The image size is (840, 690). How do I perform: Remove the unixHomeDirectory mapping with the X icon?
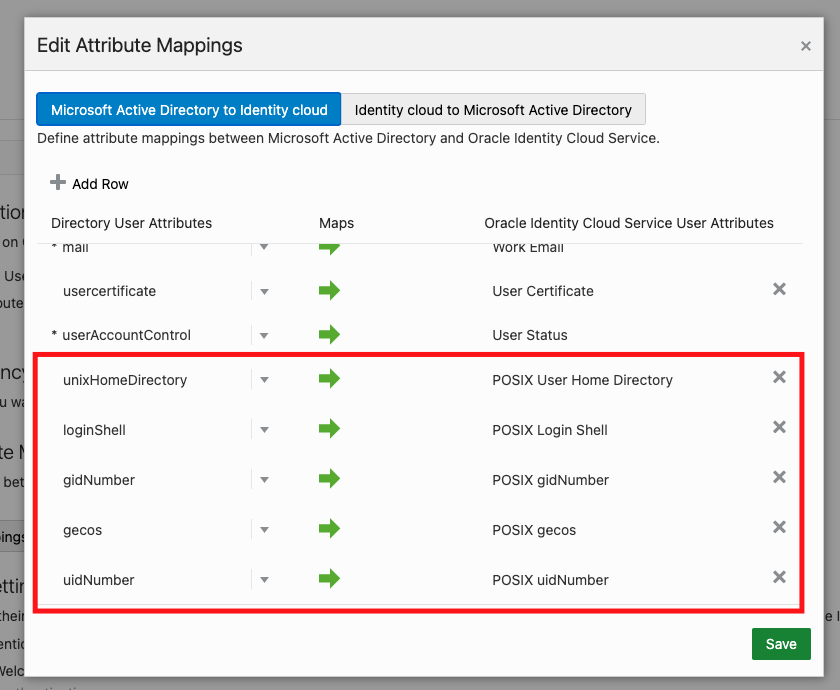779,377
